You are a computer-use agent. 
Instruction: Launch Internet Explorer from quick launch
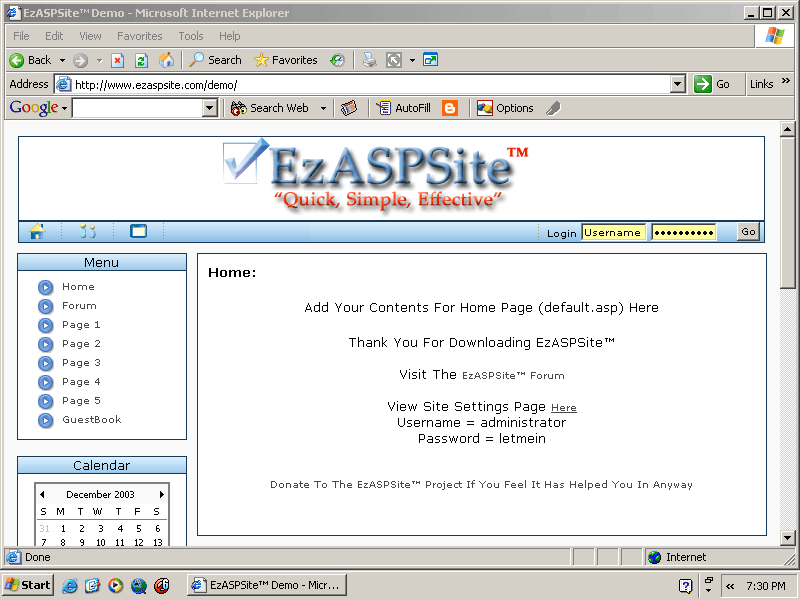click(x=69, y=586)
